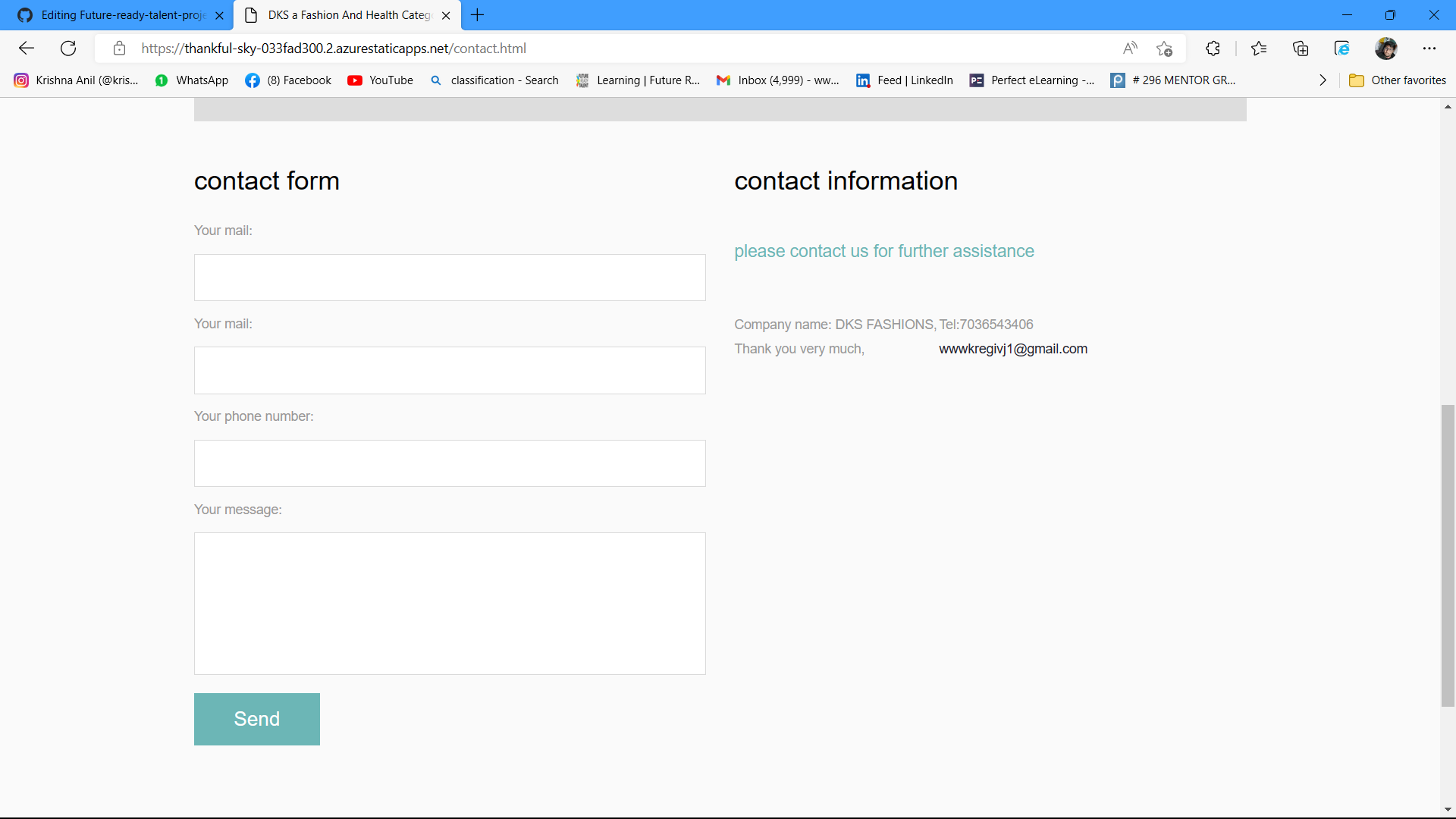Open the YouTube bookmark
Image resolution: width=1456 pixels, height=819 pixels.
(x=380, y=80)
